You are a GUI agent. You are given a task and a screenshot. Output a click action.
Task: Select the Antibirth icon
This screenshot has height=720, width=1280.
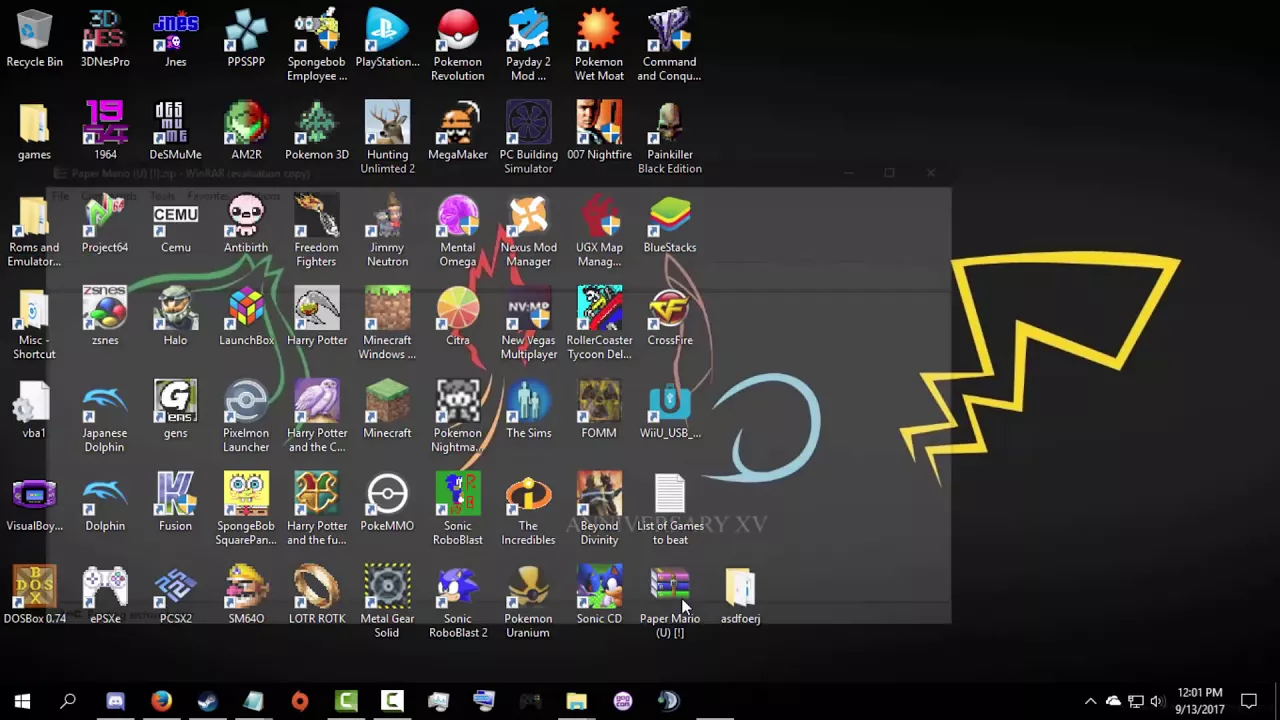coord(246,225)
